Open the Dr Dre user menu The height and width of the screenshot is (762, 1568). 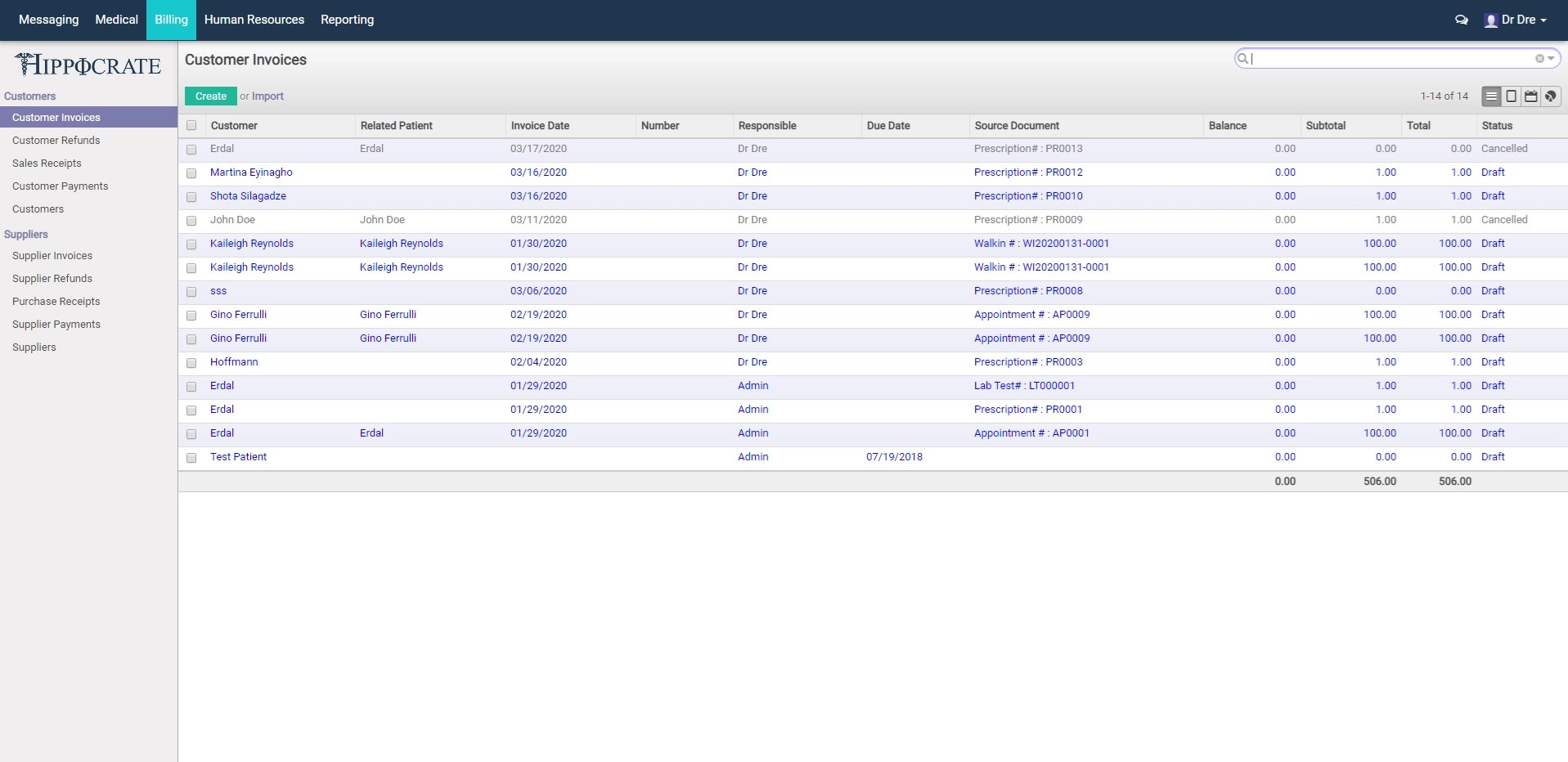pyautogui.click(x=1517, y=20)
